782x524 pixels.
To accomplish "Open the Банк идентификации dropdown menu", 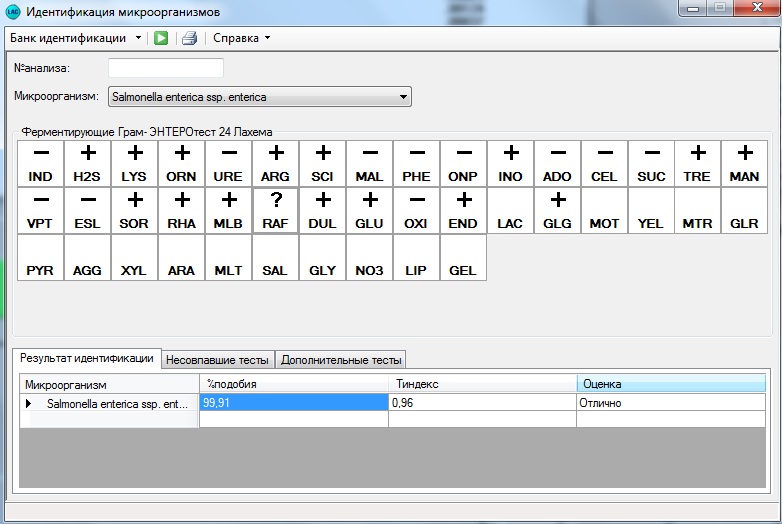I will click(75, 38).
